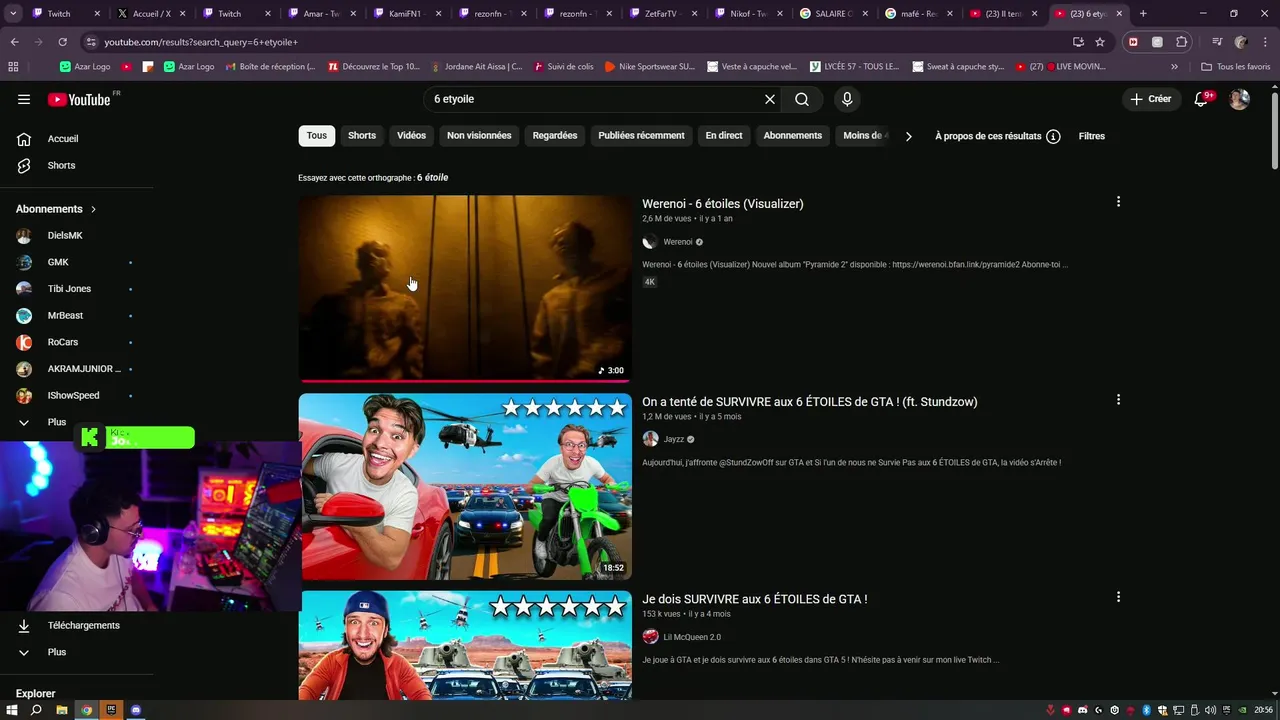Open options menu for Jayzz GTA video
1280x720 pixels.
1118,400
